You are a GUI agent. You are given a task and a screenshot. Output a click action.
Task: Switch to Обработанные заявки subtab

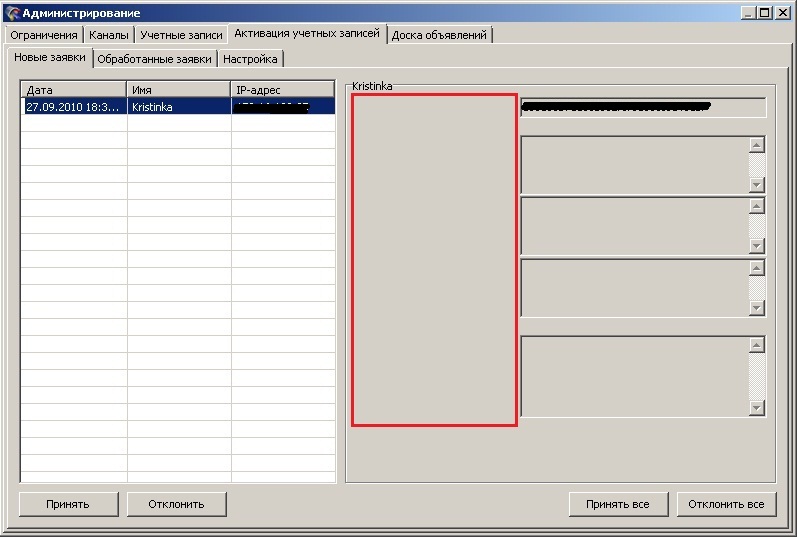pyautogui.click(x=154, y=59)
